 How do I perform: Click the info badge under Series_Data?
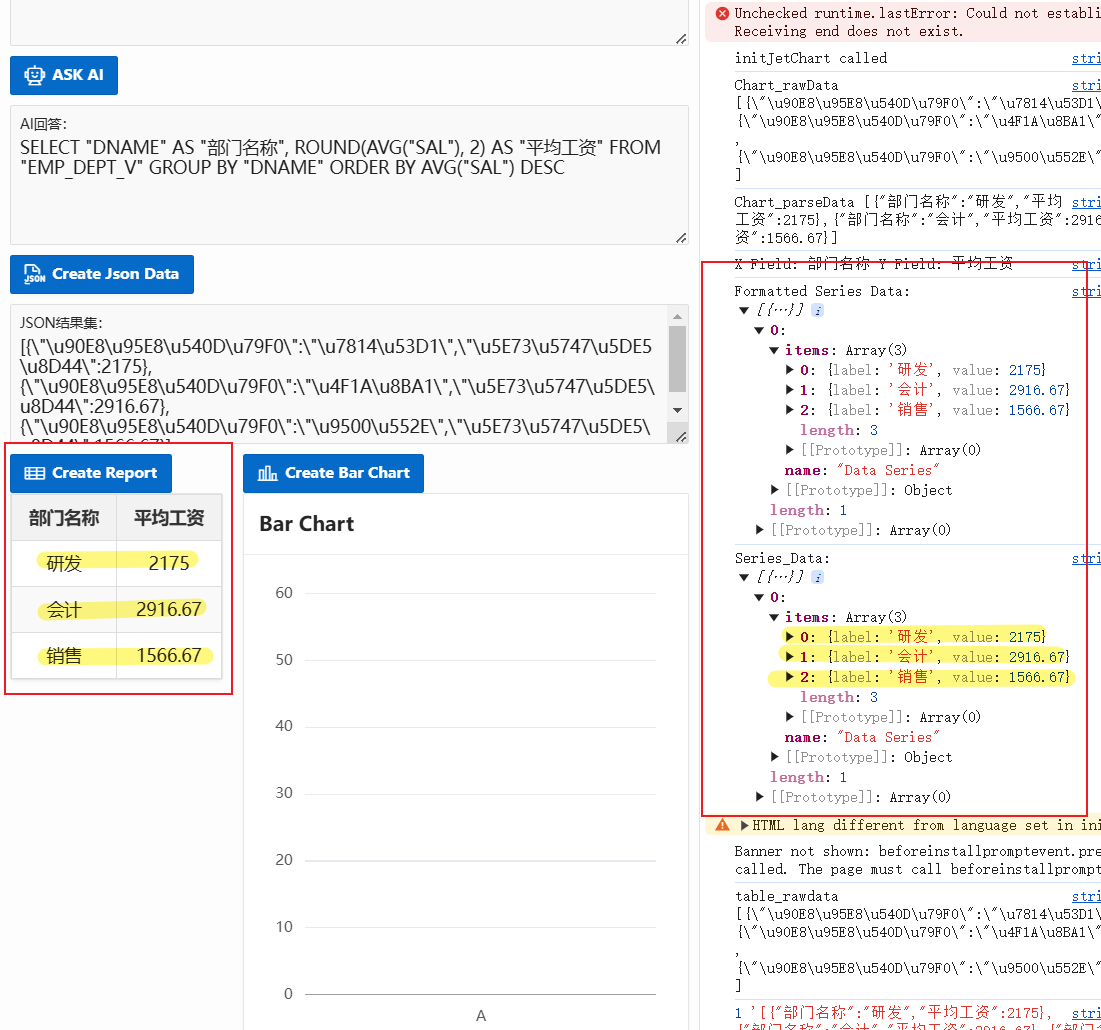coord(817,578)
